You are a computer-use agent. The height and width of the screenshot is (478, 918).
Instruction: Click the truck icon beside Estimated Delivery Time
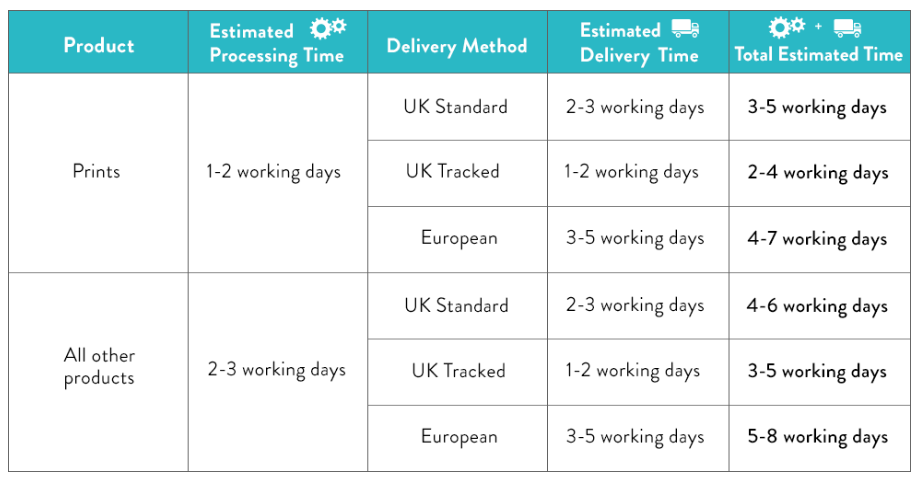pyautogui.click(x=685, y=28)
